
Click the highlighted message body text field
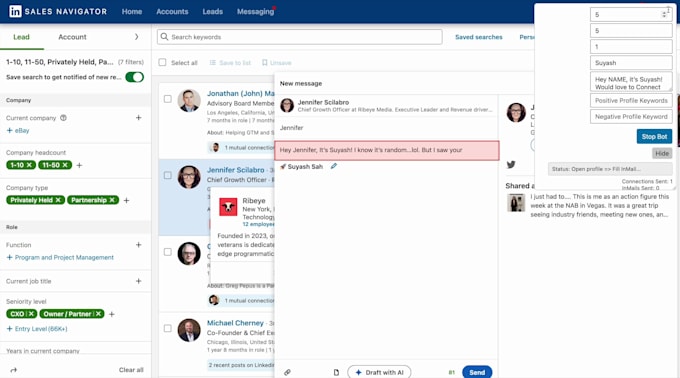point(387,150)
